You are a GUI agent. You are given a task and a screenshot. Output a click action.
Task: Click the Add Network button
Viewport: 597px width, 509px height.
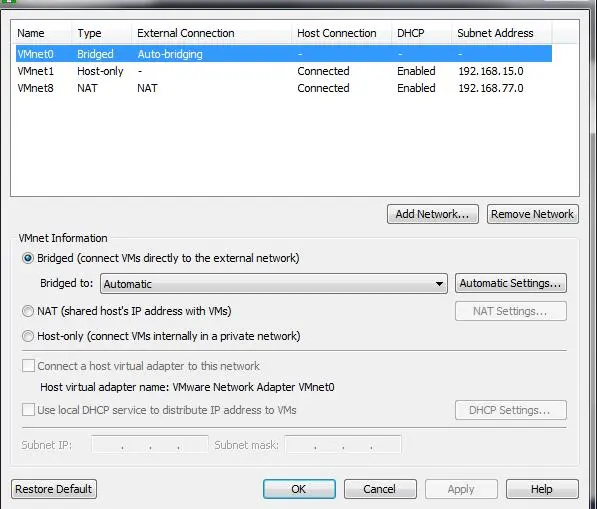(x=433, y=214)
